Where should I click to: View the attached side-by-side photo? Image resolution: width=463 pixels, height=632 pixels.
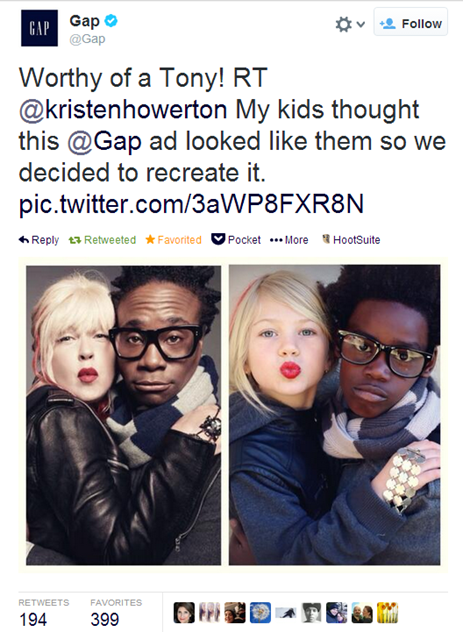click(233, 415)
